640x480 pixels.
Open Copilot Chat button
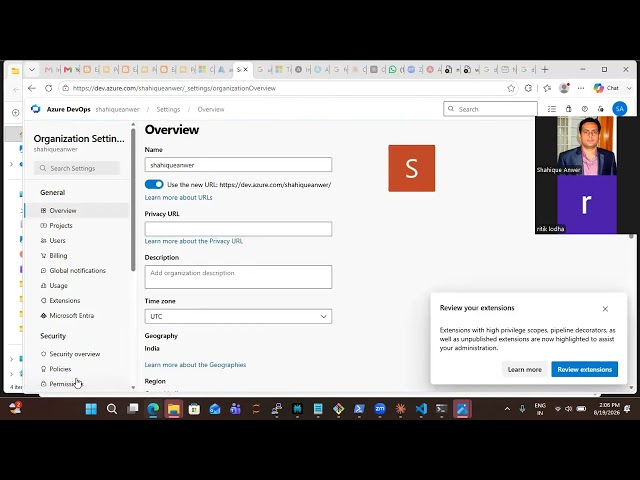(x=607, y=88)
